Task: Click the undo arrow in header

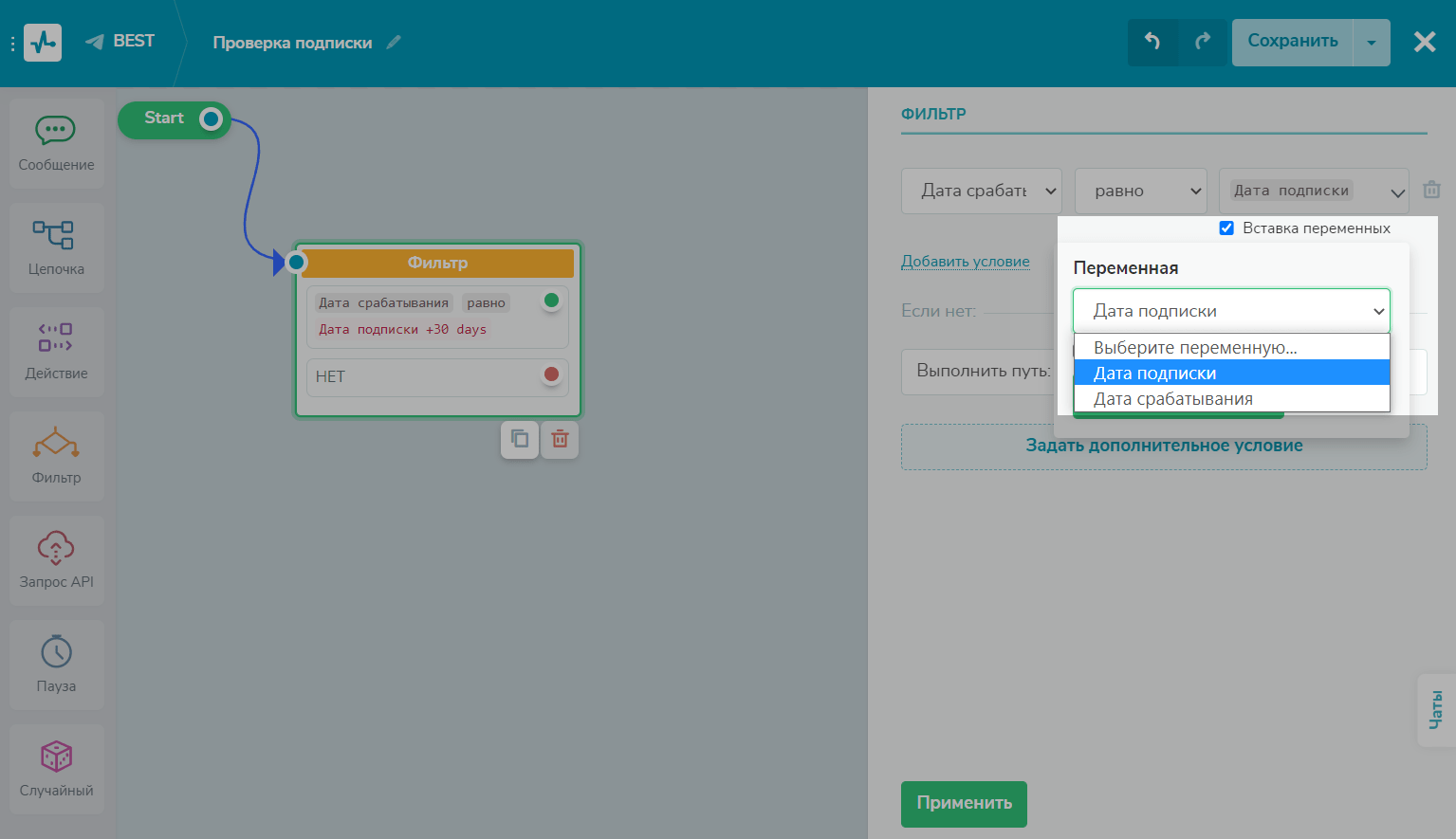Action: (x=1152, y=42)
